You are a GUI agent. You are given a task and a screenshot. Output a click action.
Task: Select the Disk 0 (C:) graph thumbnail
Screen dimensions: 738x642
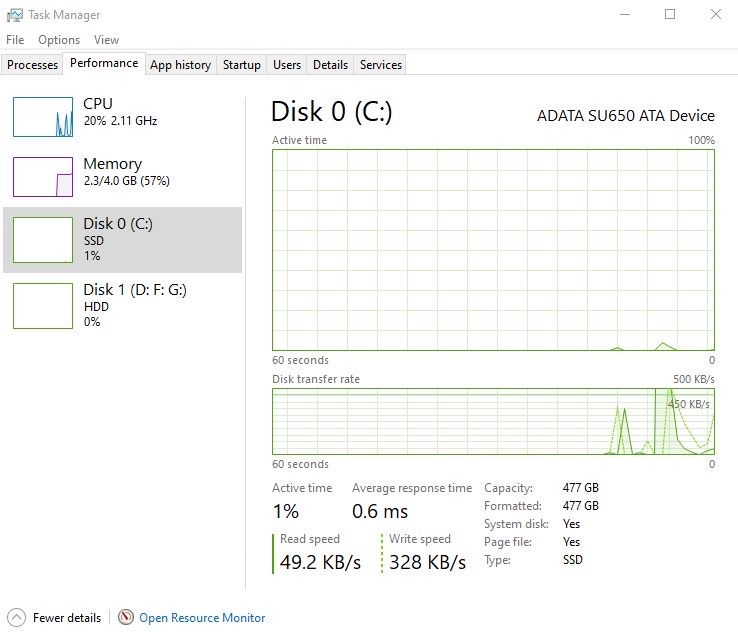coord(43,240)
